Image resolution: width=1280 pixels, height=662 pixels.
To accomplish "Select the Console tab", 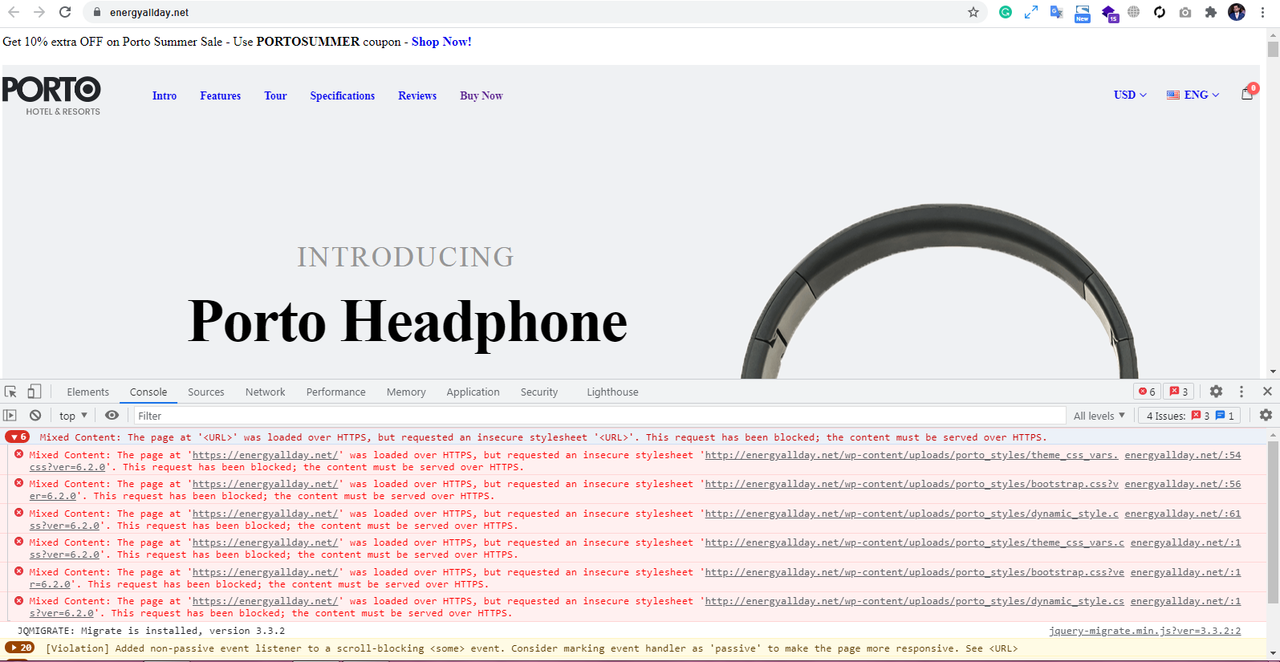I will pos(148,392).
